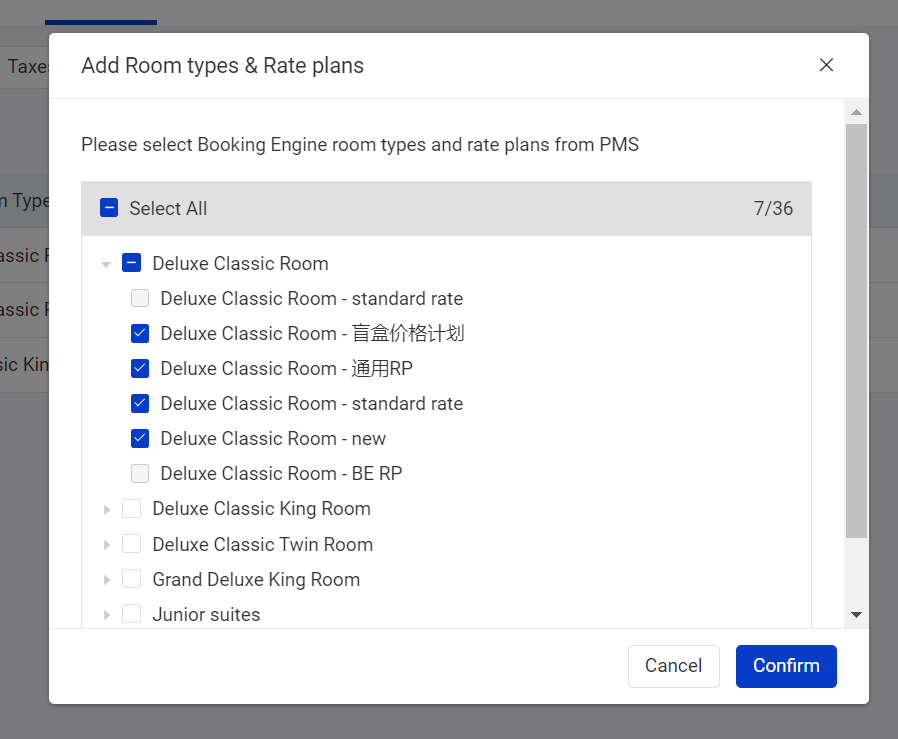Click the Confirm button
Screen dimensions: 898x739
pyautogui.click(x=786, y=666)
